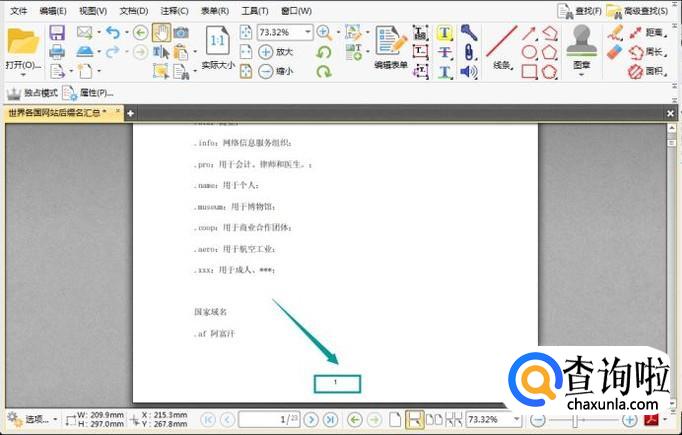This screenshot has height=435, width=682.
Task: Switch to two pages continuous layout
Action: tap(453, 420)
